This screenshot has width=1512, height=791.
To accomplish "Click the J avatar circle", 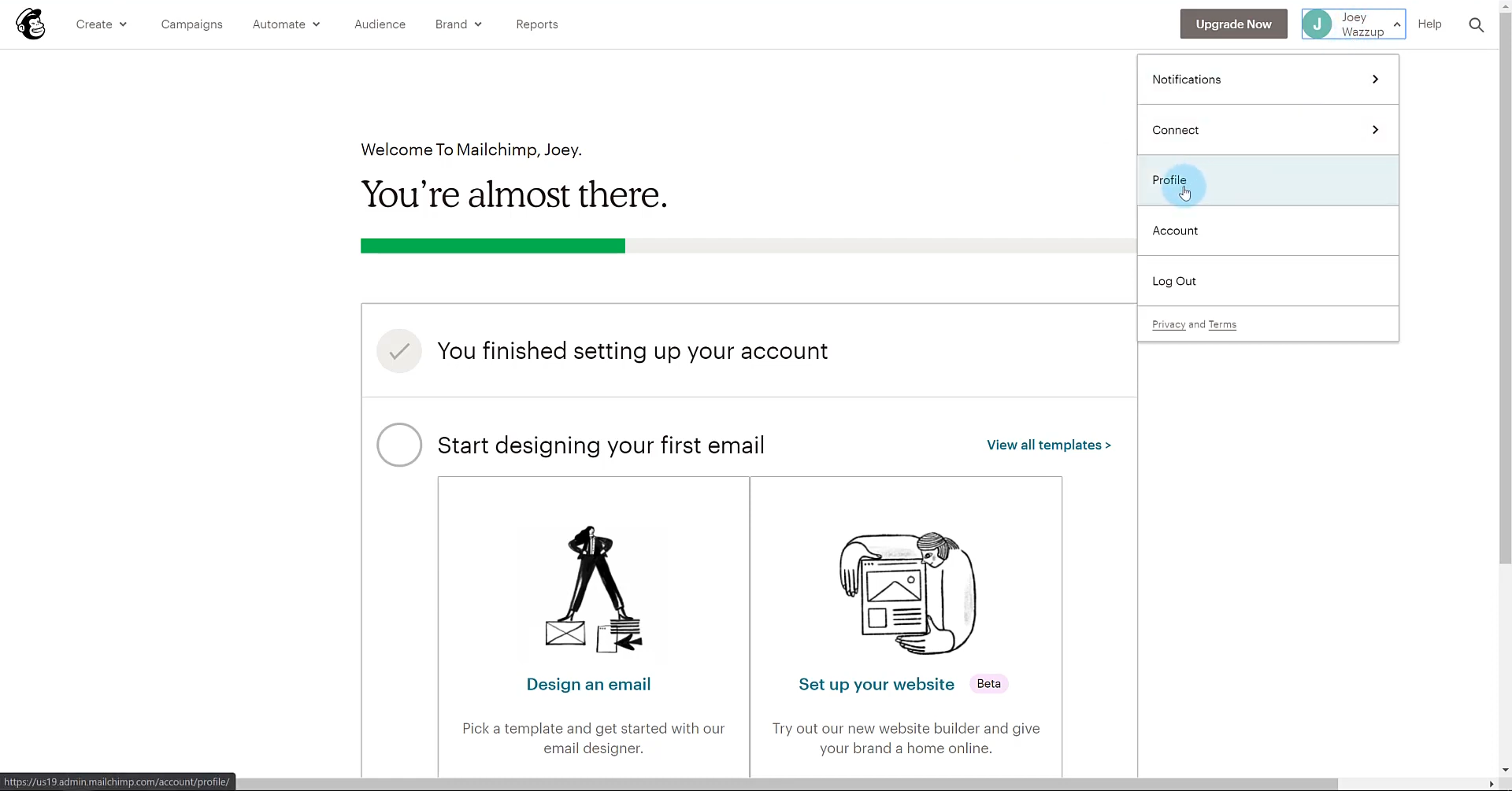I will point(1317,24).
